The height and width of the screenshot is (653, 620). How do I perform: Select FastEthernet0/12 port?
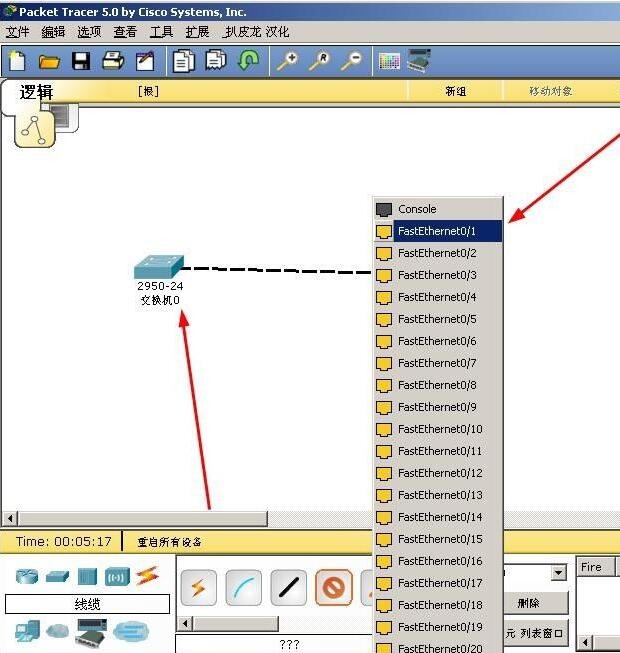coord(438,473)
